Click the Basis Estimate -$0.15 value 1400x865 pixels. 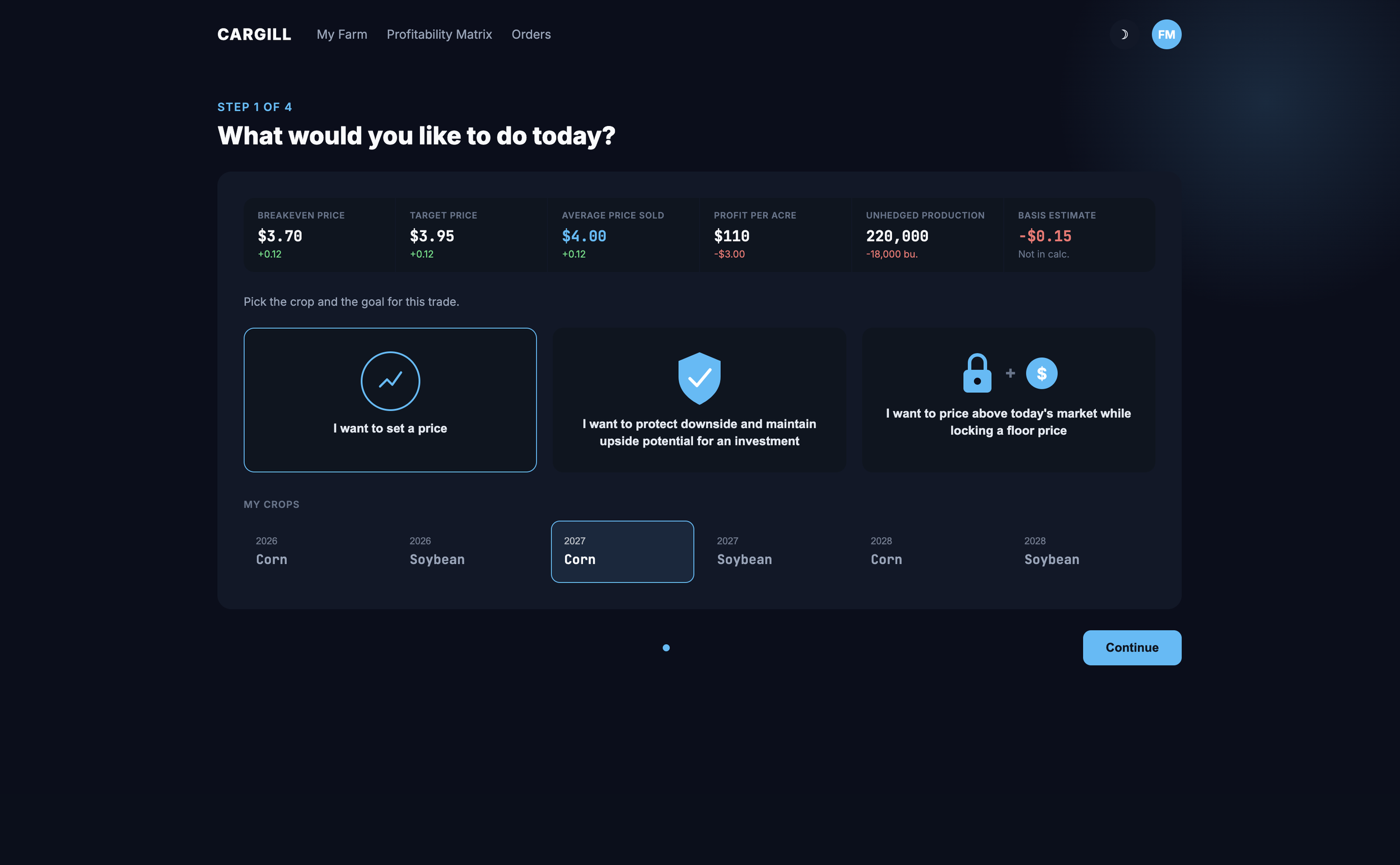[1045, 236]
